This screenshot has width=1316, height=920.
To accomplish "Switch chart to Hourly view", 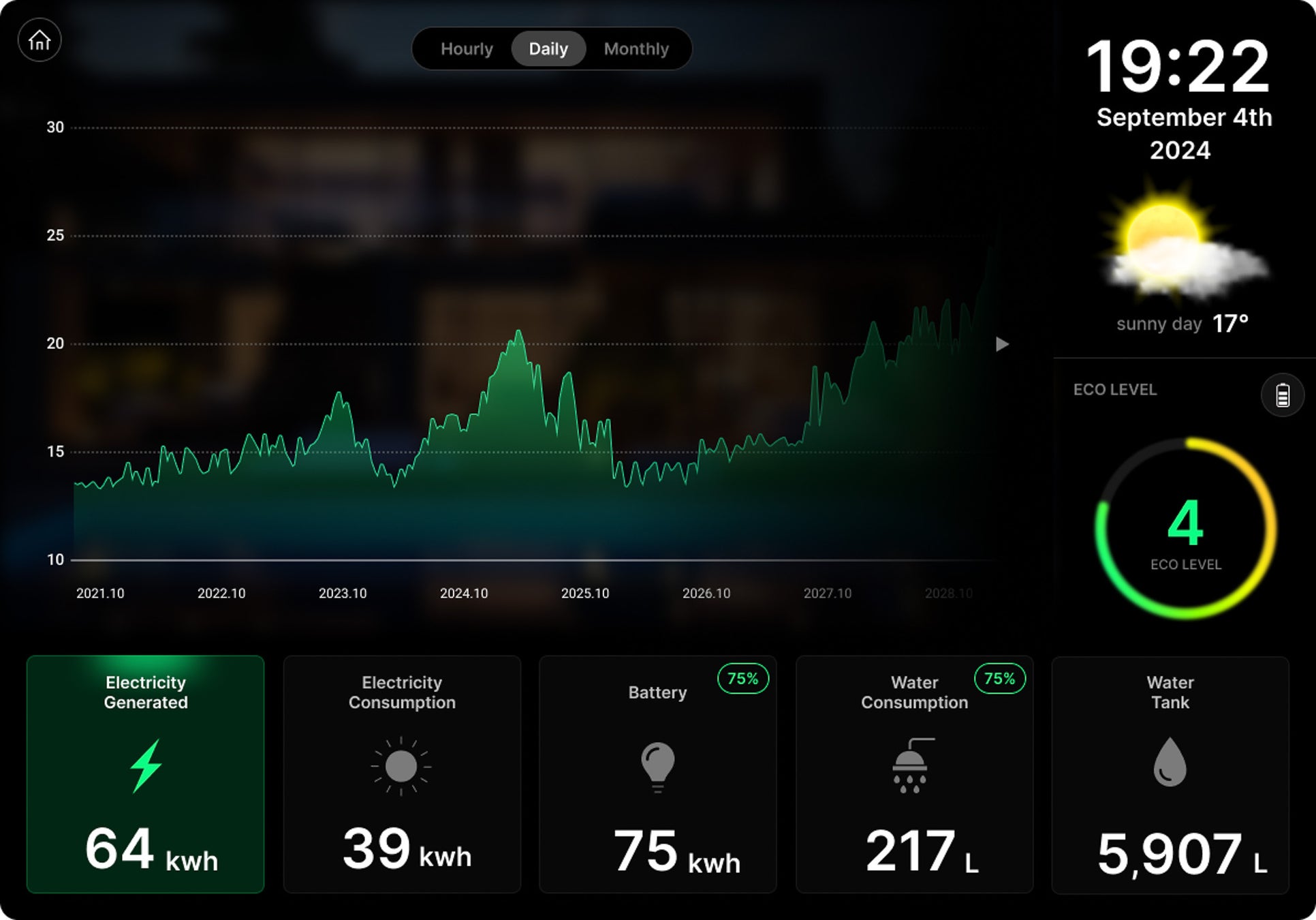I will 467,49.
